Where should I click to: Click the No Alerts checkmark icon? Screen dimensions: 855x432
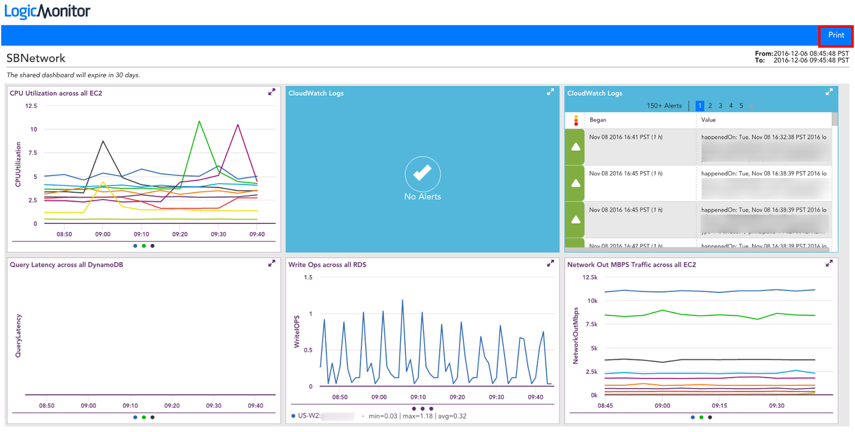[423, 173]
